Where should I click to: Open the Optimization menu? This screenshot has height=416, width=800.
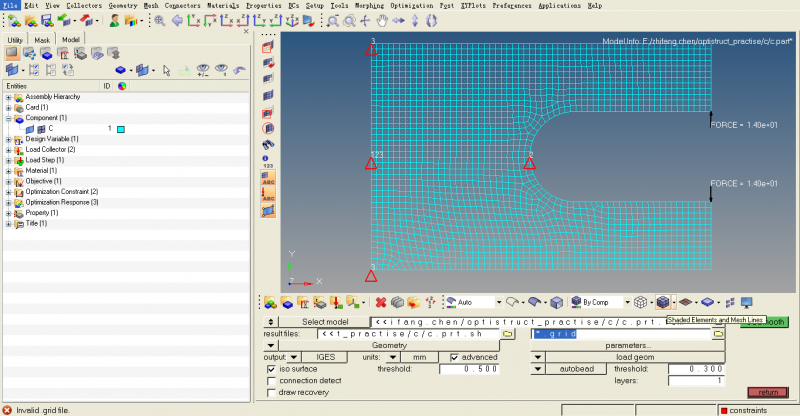411,5
